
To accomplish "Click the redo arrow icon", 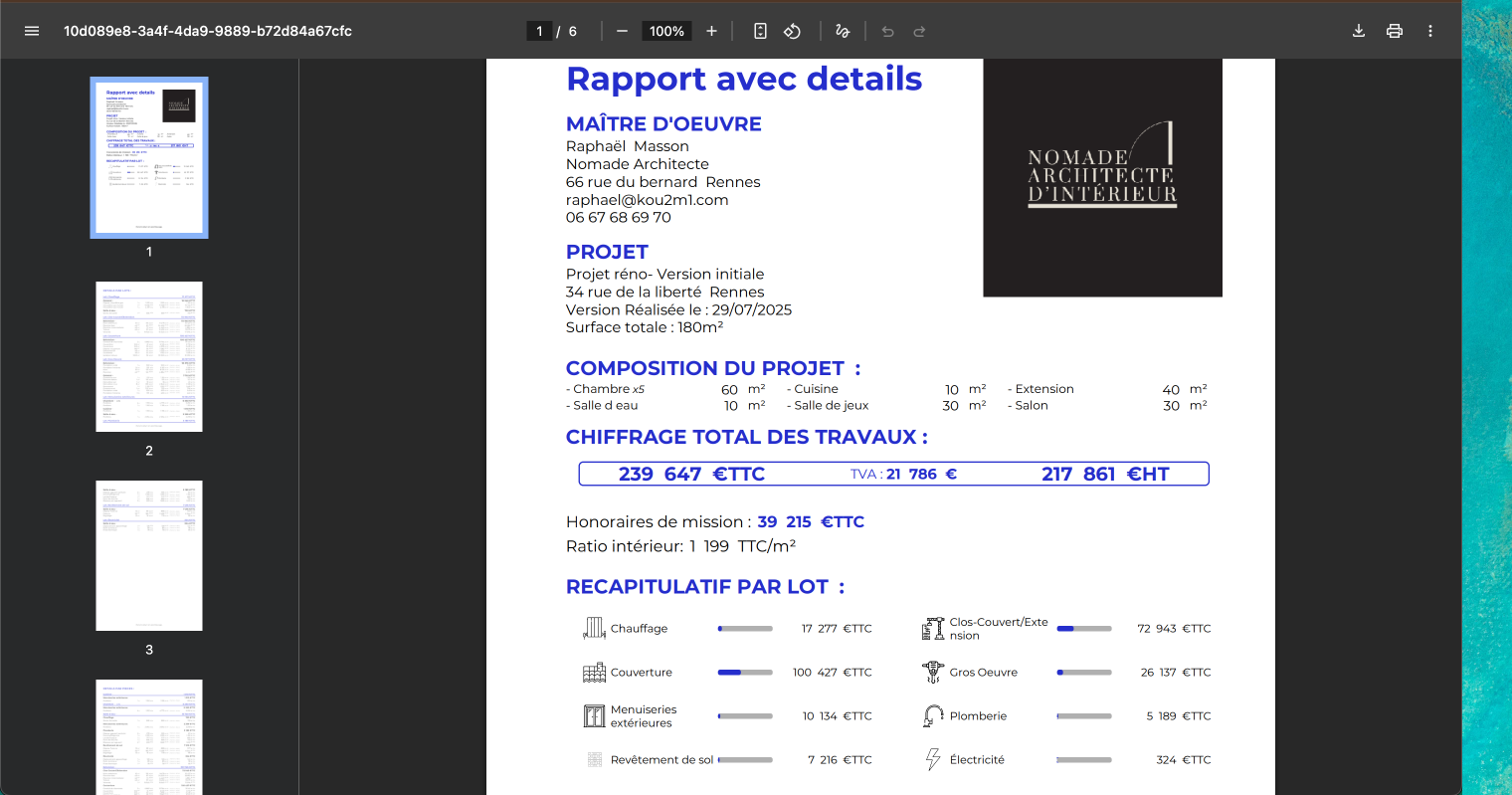I will click(x=919, y=31).
